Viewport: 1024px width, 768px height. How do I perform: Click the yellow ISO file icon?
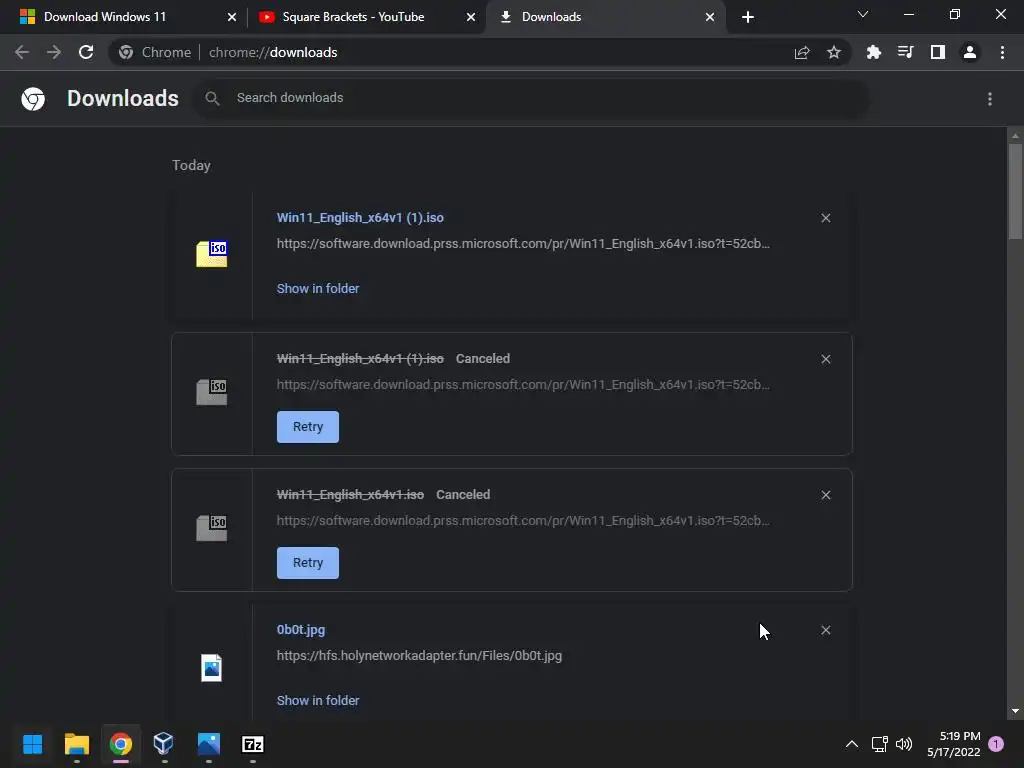point(212,253)
